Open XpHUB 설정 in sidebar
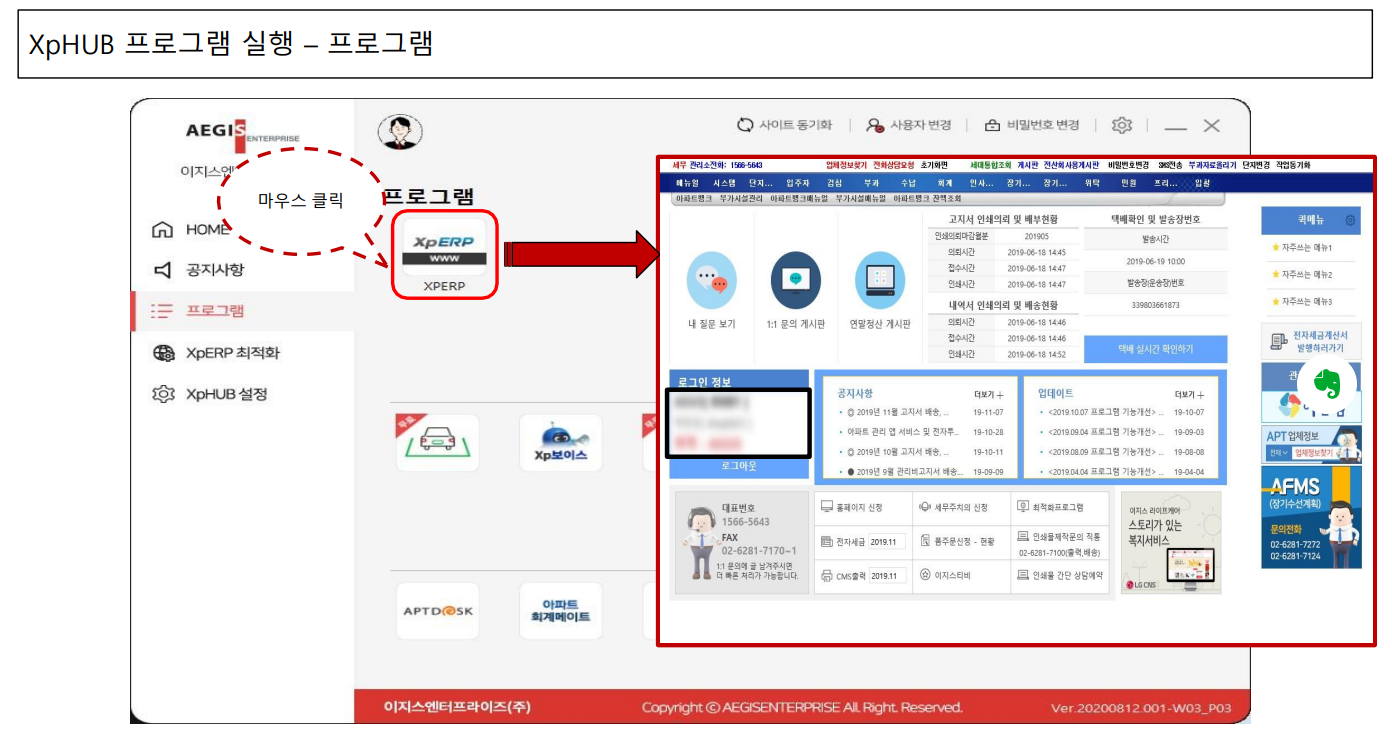Viewport: 1392px width, 747px height. click(x=210, y=394)
